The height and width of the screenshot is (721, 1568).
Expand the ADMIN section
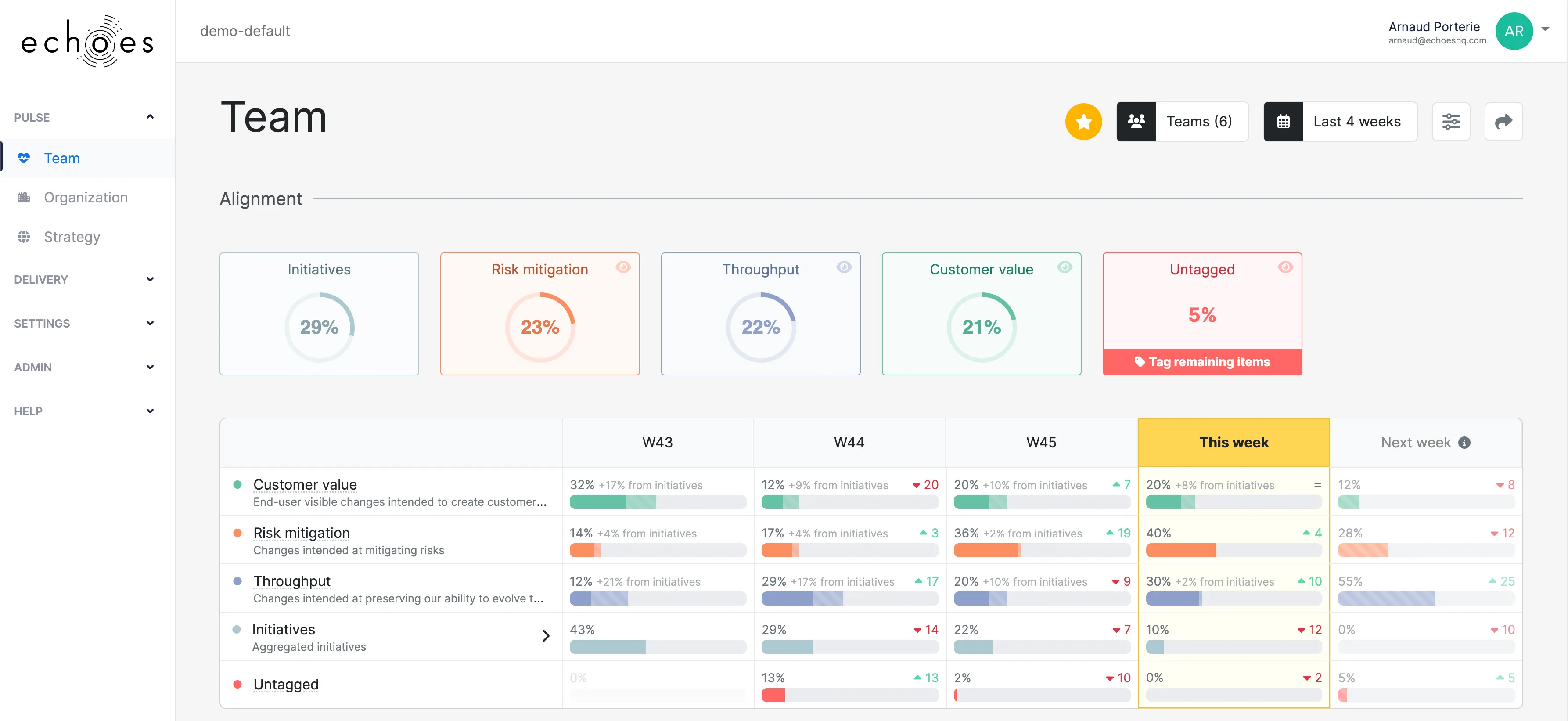pos(150,367)
